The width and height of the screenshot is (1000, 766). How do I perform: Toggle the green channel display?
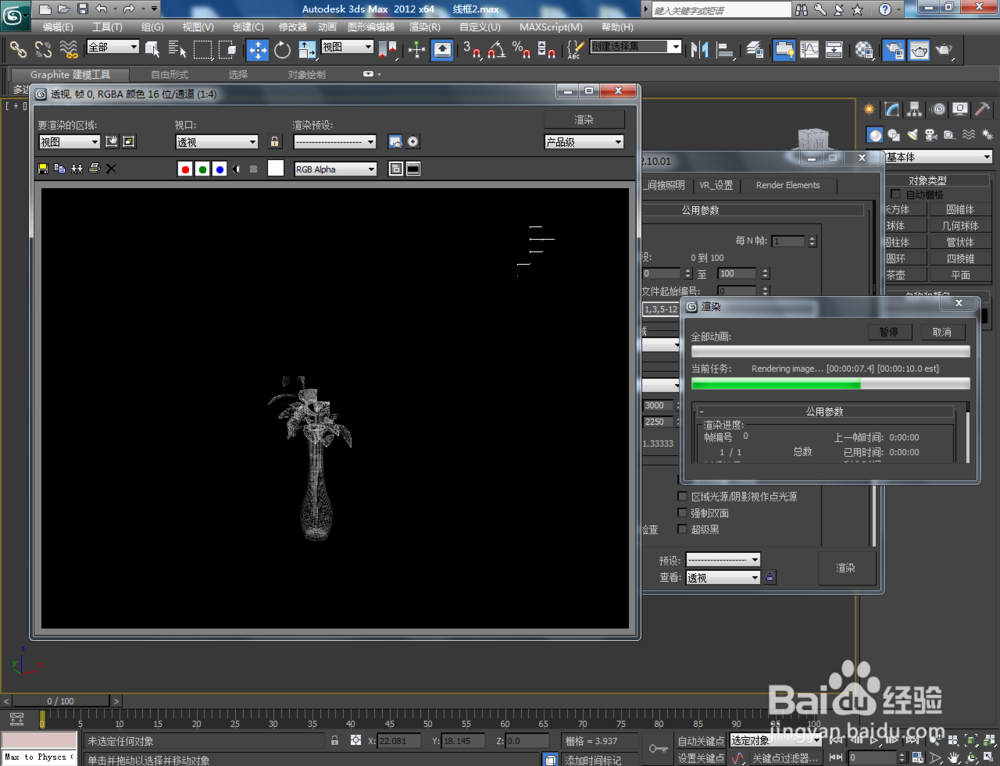202,169
